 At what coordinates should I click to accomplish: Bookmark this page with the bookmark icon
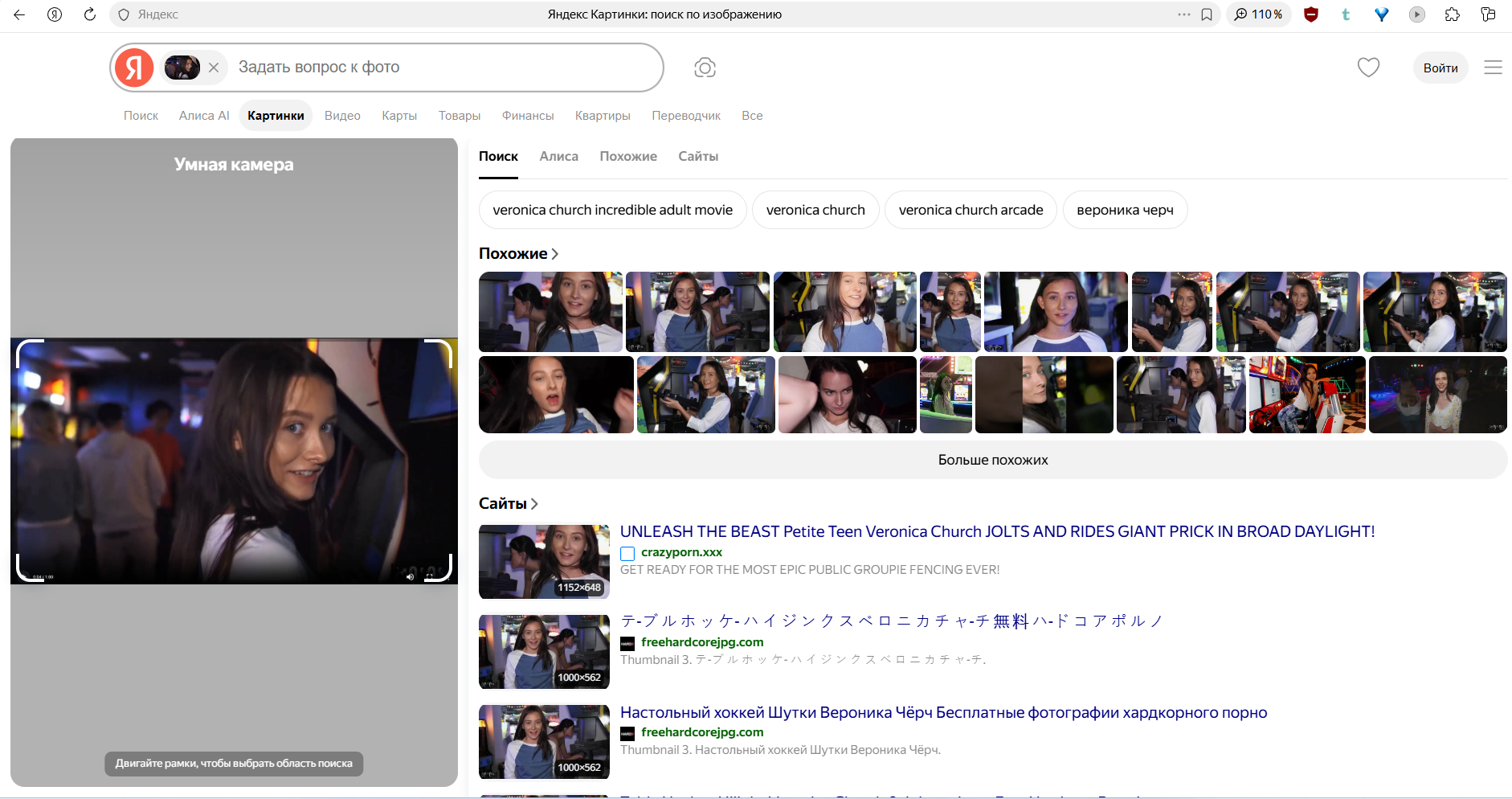pos(1207,14)
